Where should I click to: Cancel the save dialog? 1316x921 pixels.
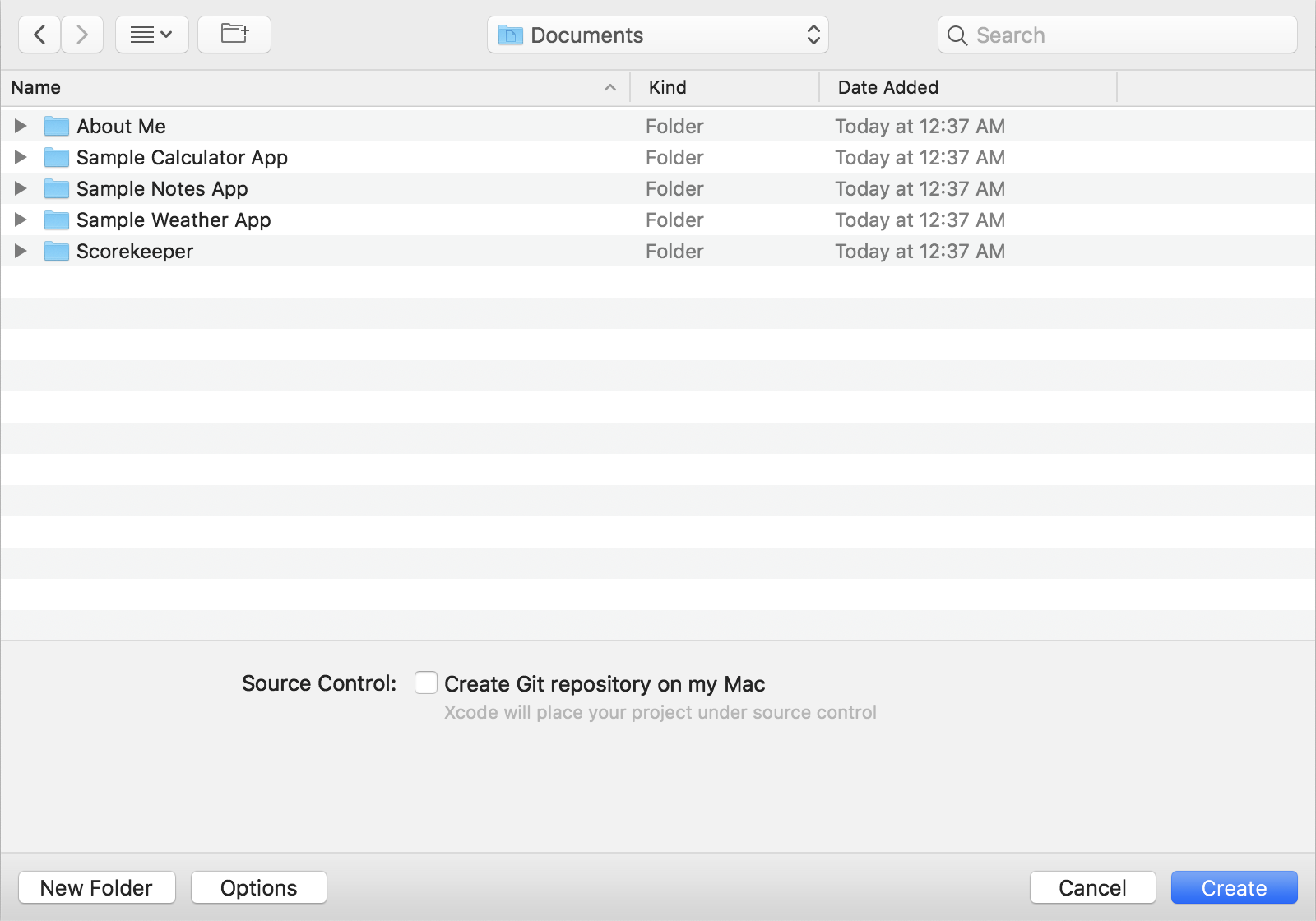[x=1092, y=887]
